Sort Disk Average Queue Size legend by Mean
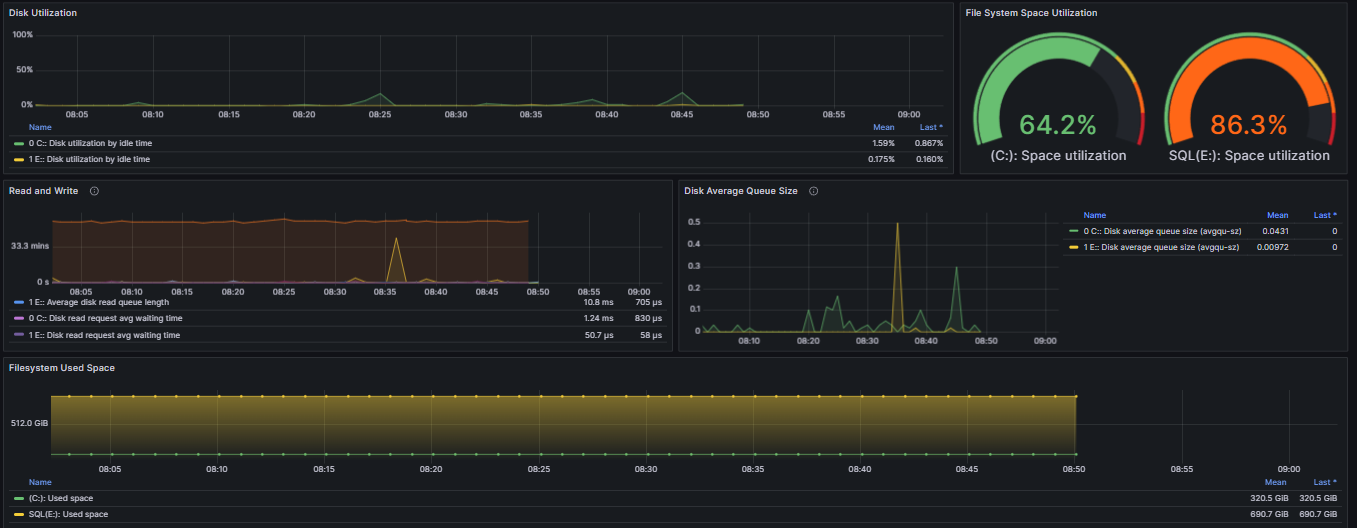Viewport: 1357px width, 528px height. coord(1278,215)
